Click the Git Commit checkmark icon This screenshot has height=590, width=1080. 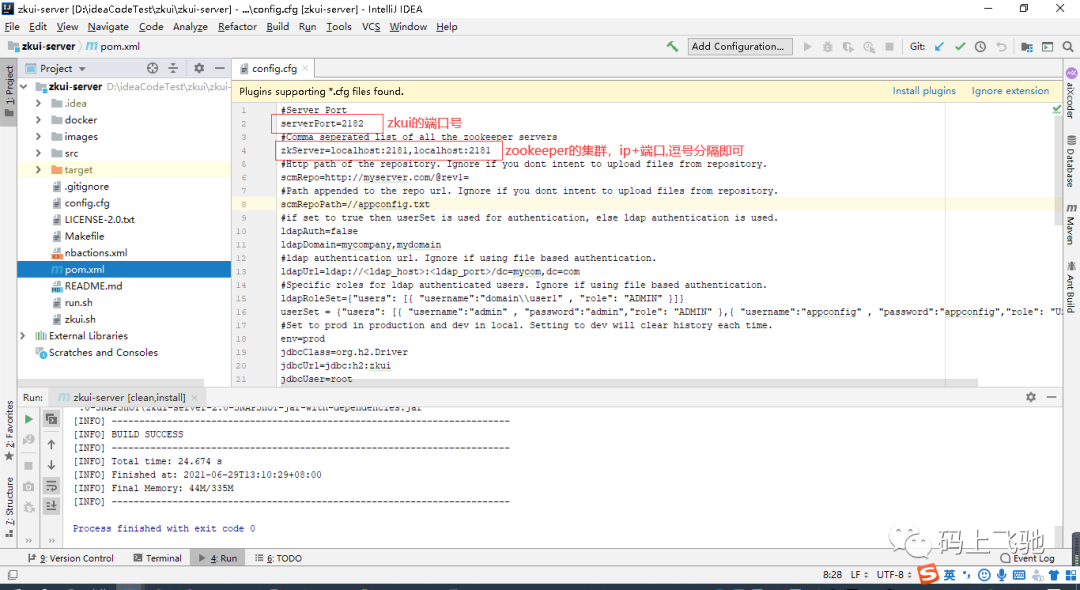(x=960, y=47)
